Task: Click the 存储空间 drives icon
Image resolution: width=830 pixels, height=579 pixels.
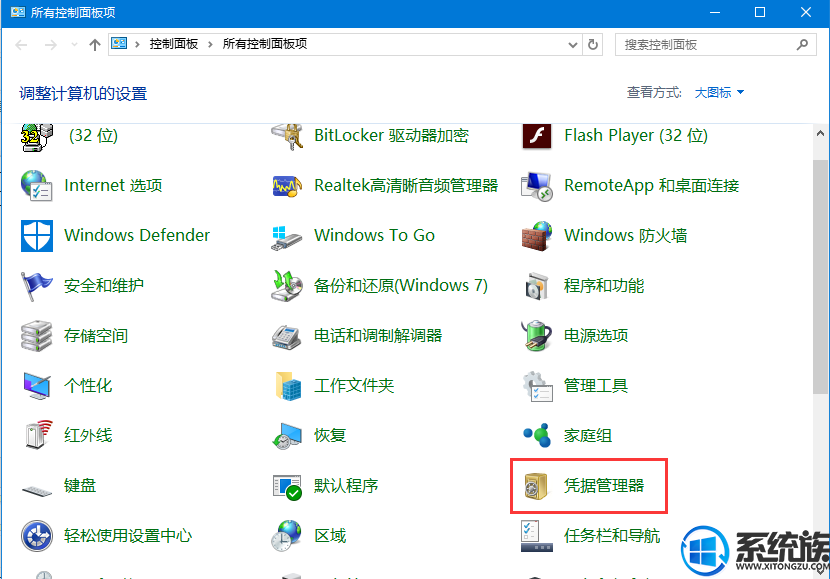Action: 37,336
